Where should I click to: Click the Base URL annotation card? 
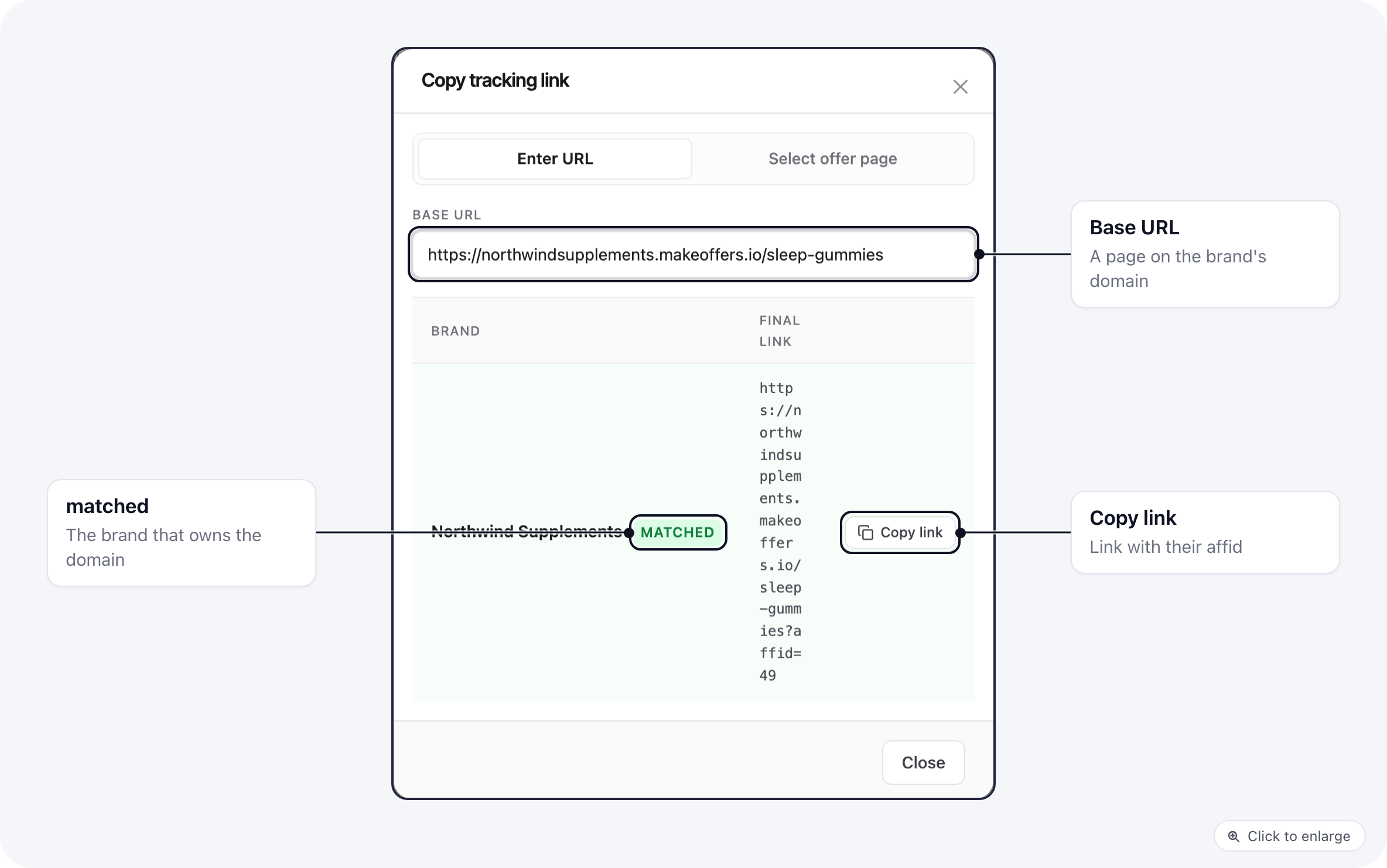[x=1205, y=254]
